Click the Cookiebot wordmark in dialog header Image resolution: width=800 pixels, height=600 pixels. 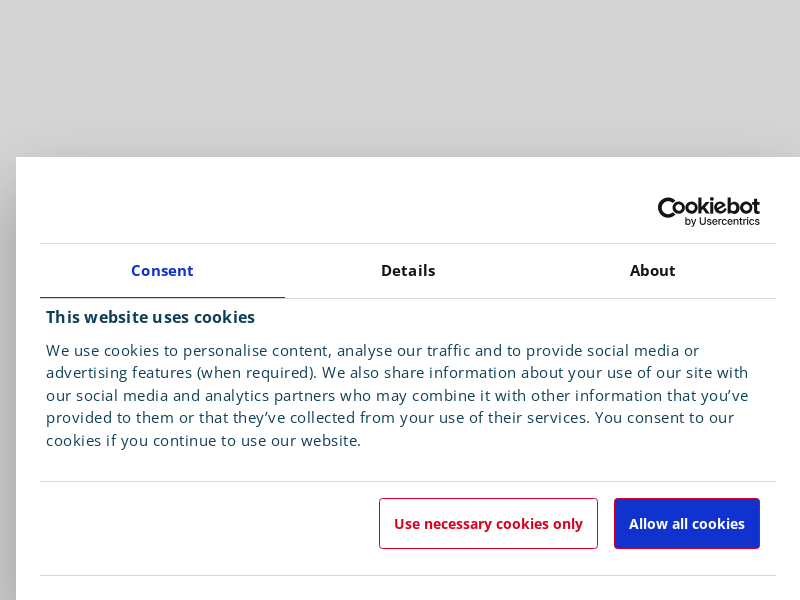708,206
